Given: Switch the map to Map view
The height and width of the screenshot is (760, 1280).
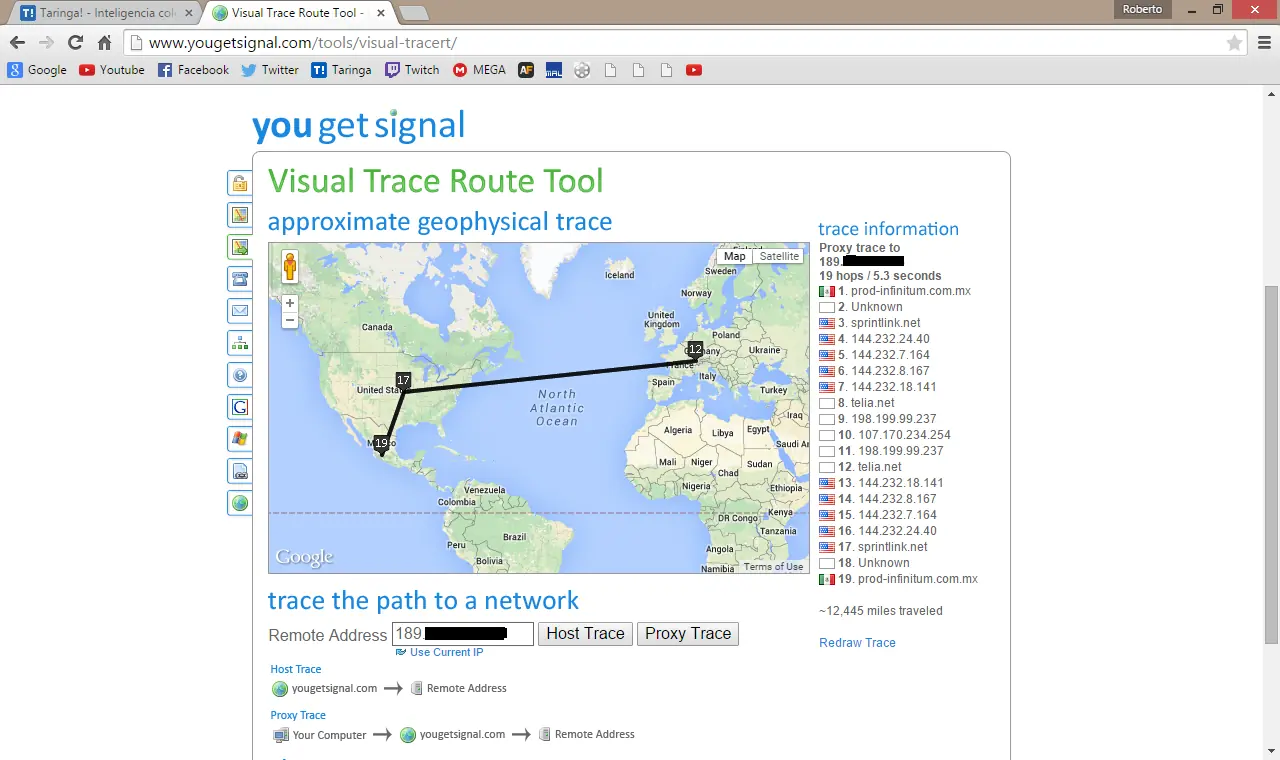Looking at the screenshot, I should [735, 256].
